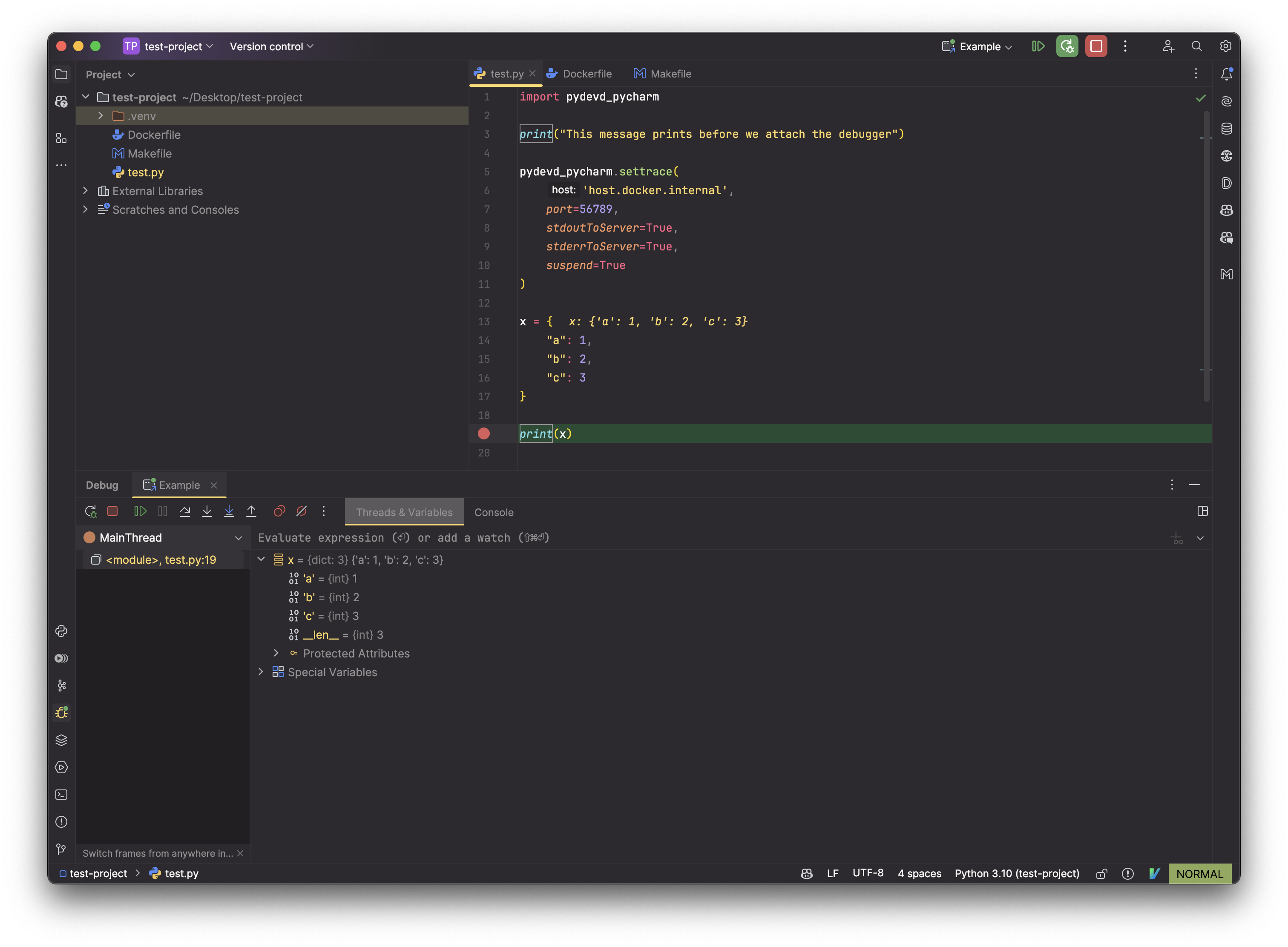Screen dimensions: 1288x947
Task: Open IDE settings gear icon
Action: (1225, 46)
